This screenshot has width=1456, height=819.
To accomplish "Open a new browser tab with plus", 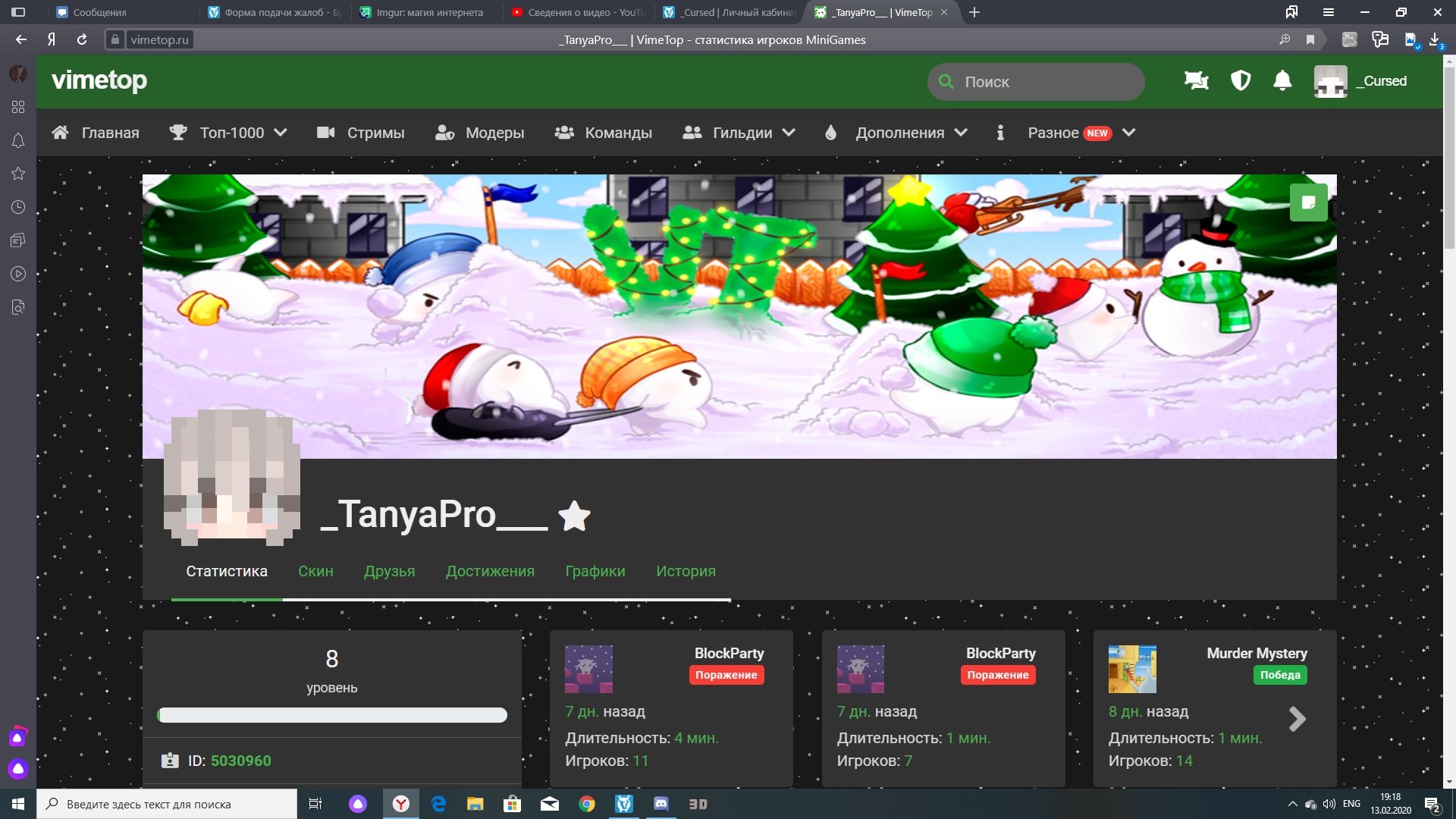I will click(974, 12).
